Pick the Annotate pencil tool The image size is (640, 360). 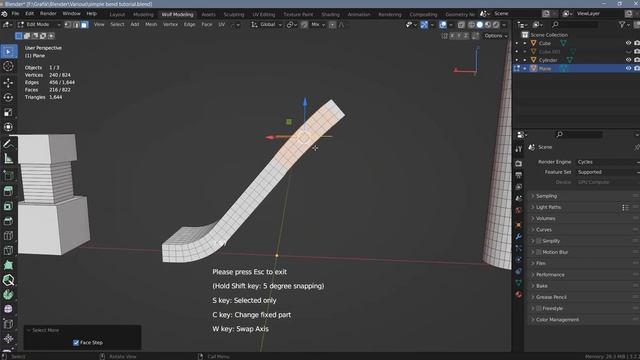coord(8,144)
